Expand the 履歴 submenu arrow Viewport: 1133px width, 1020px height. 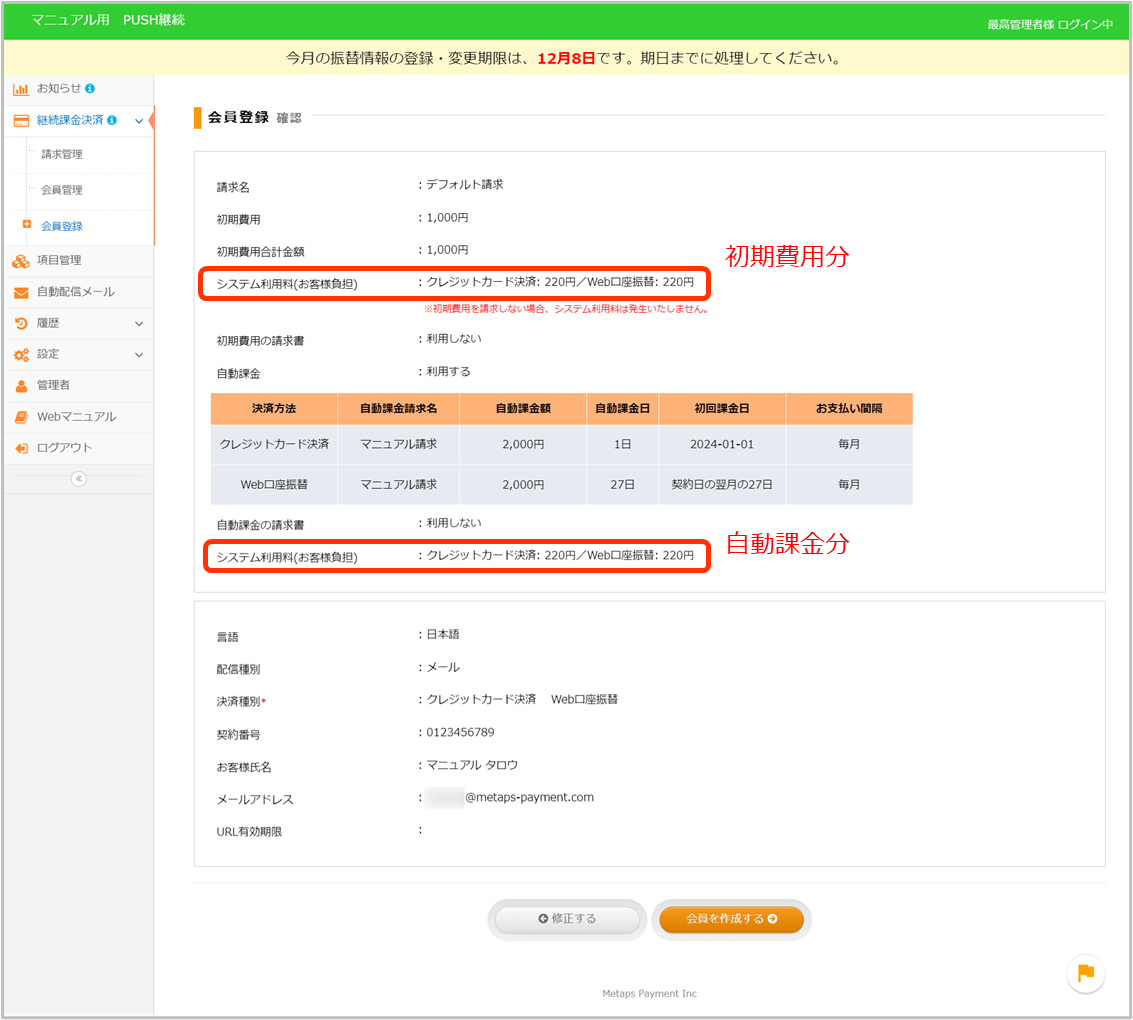coord(138,324)
